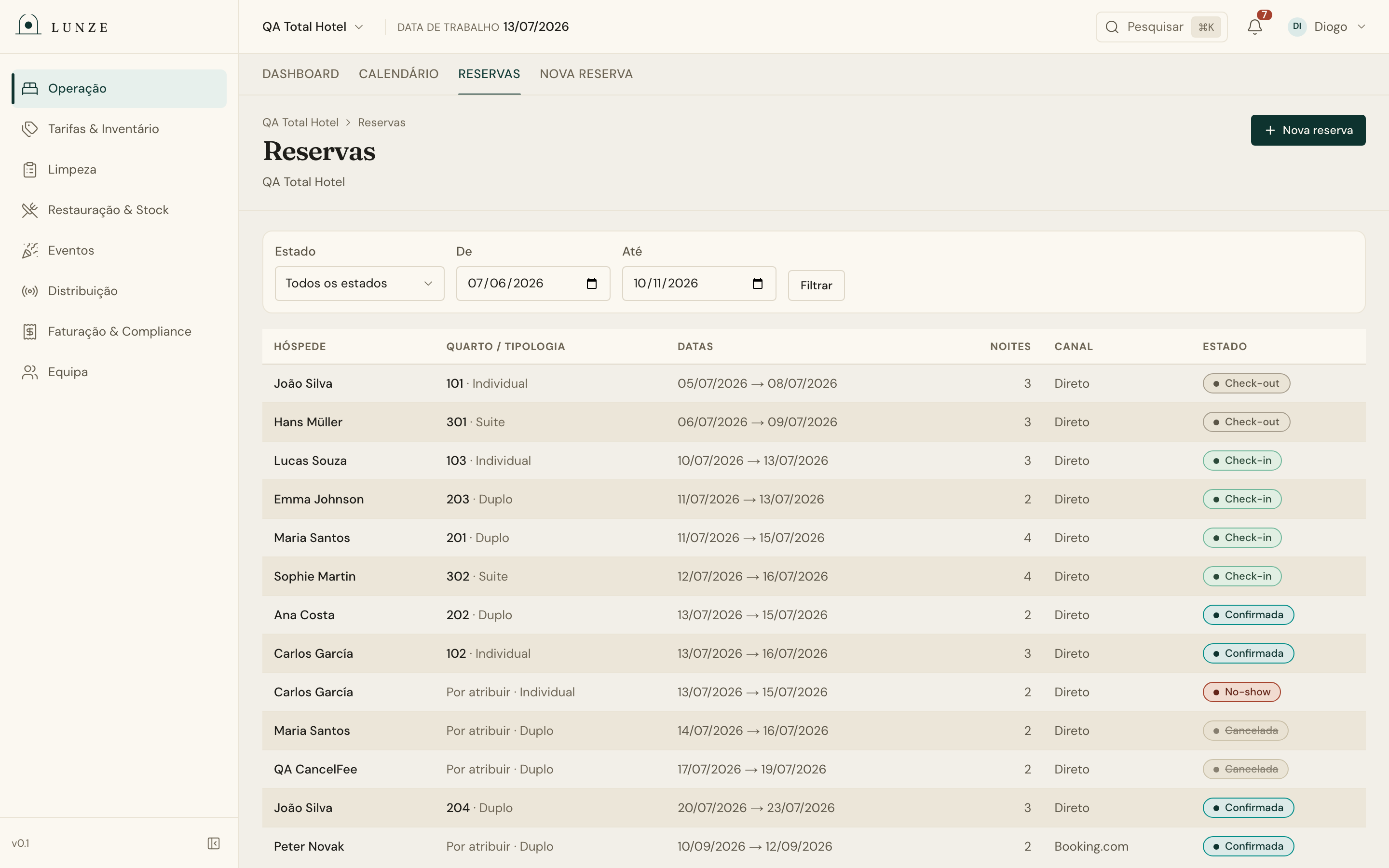Navigate to Eventos

point(119,250)
